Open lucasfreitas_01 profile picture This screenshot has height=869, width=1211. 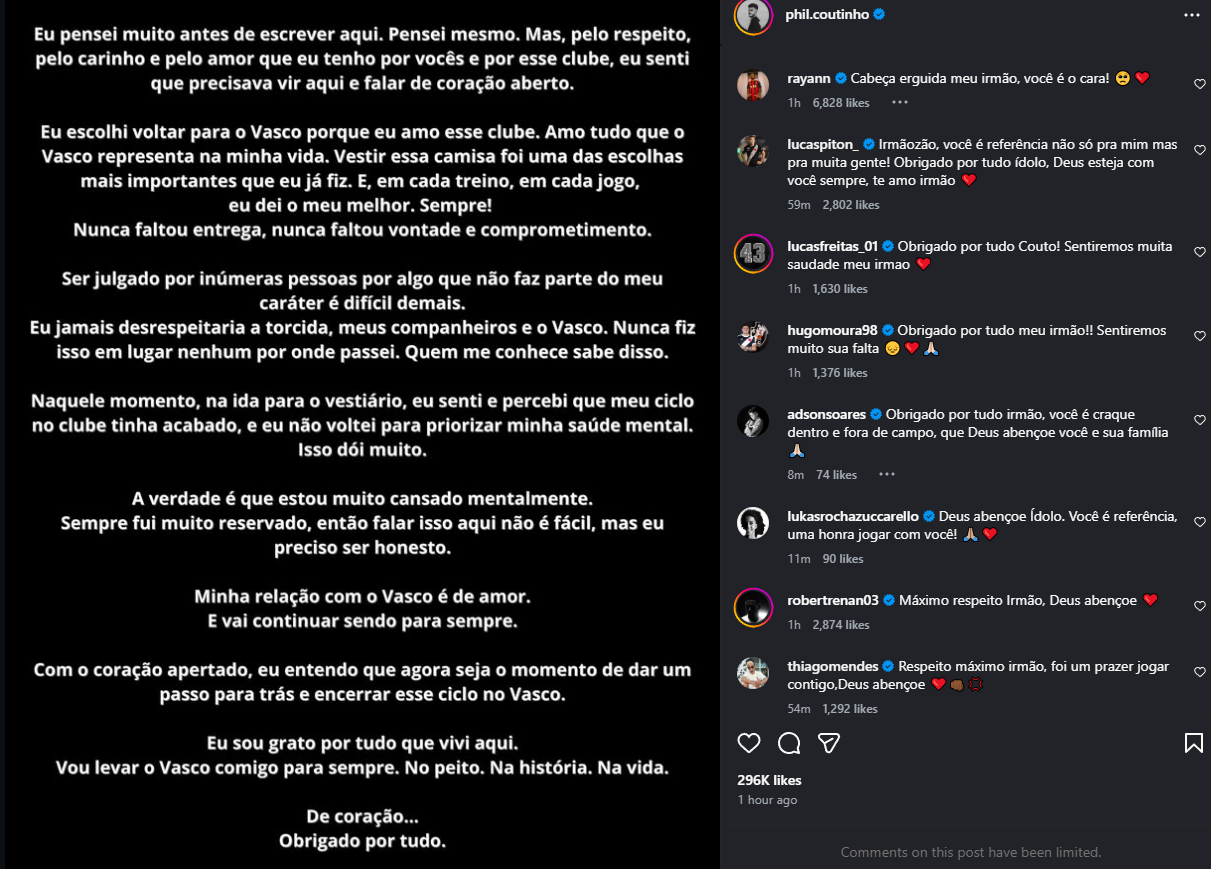753,253
